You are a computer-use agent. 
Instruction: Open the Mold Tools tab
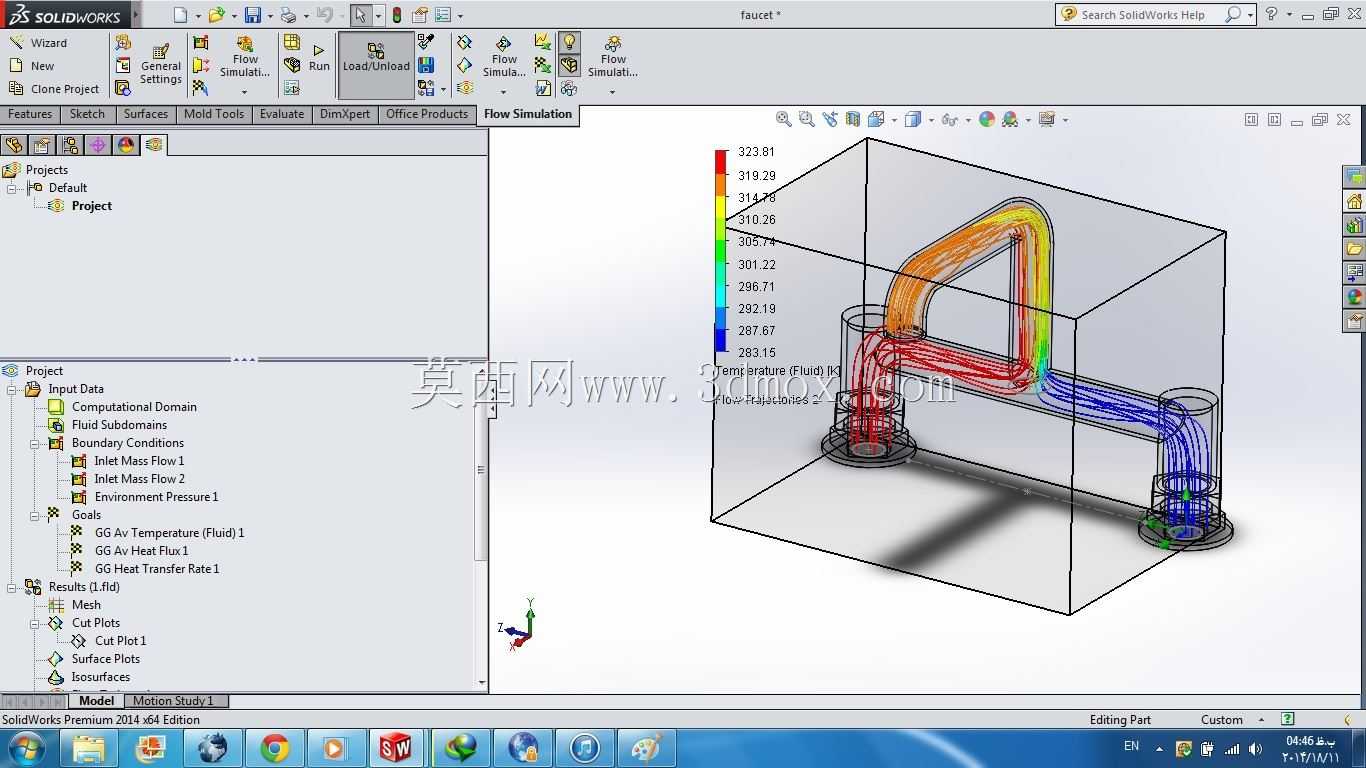click(214, 114)
